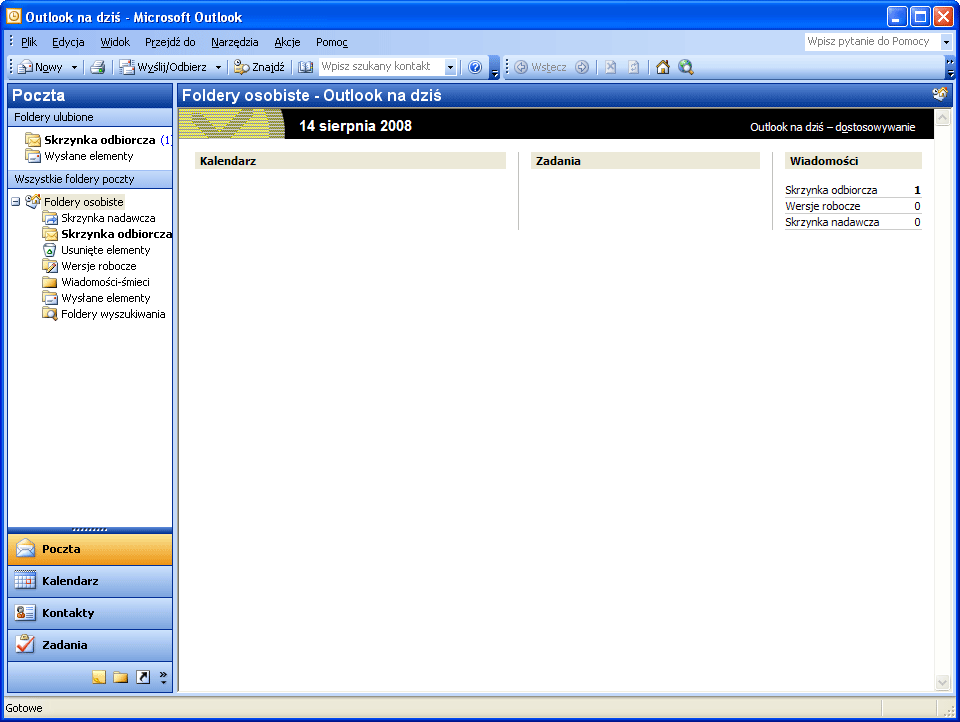
Task: Select Skrzynka odbiorcza in favorite folders
Action: tap(99, 140)
